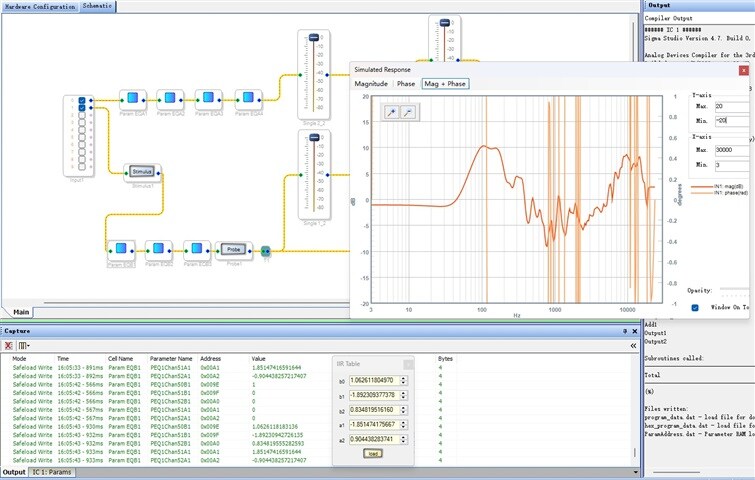Click the clear capture log icon
This screenshot has width=755, height=480.
[x=8, y=346]
